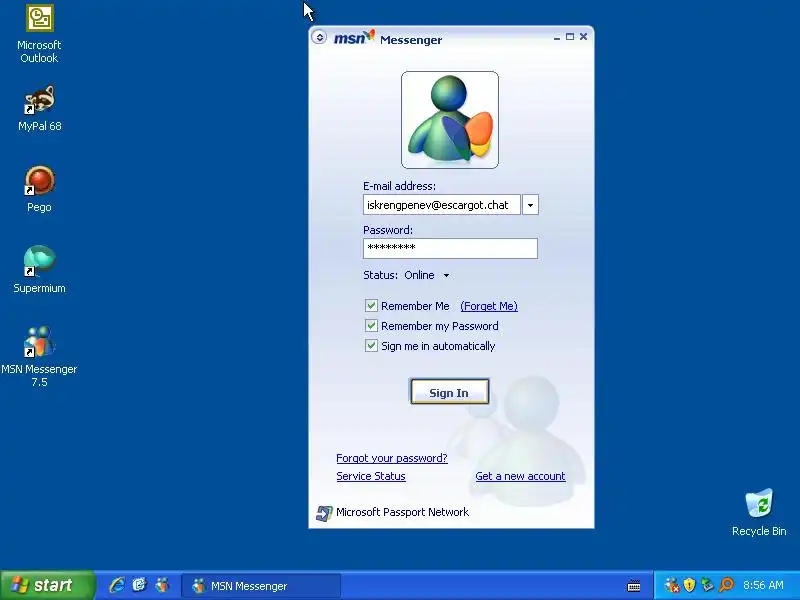Click the orange magnifier tray icon
The image size is (800, 600).
726,585
